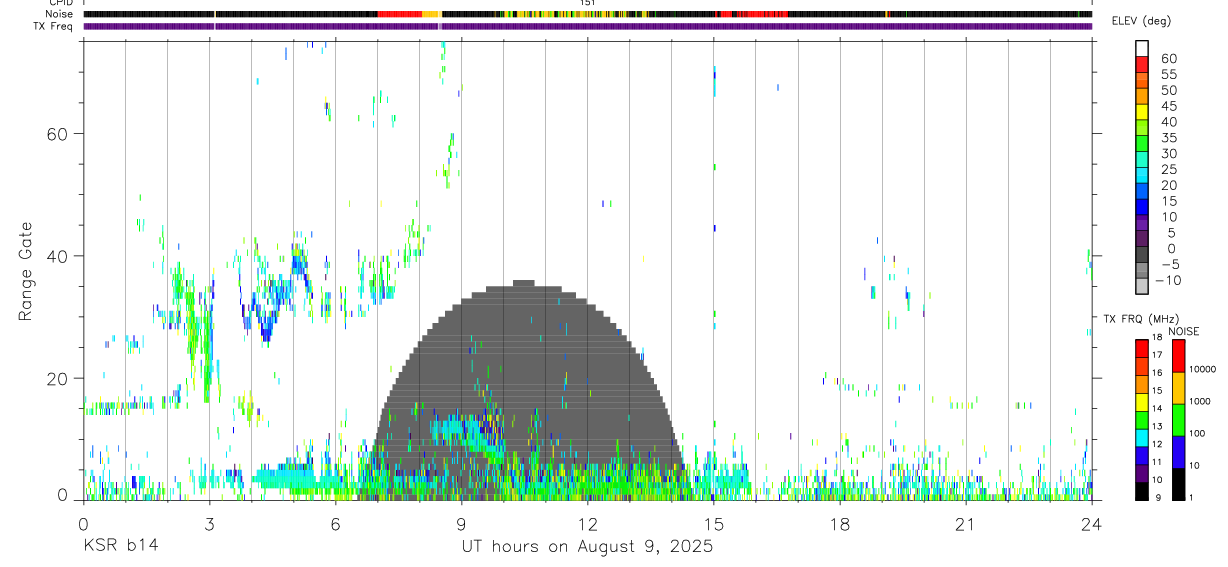Select the green swatch in the NOISE colorbar
Screen dimensions: 1228x567
tap(1178, 419)
